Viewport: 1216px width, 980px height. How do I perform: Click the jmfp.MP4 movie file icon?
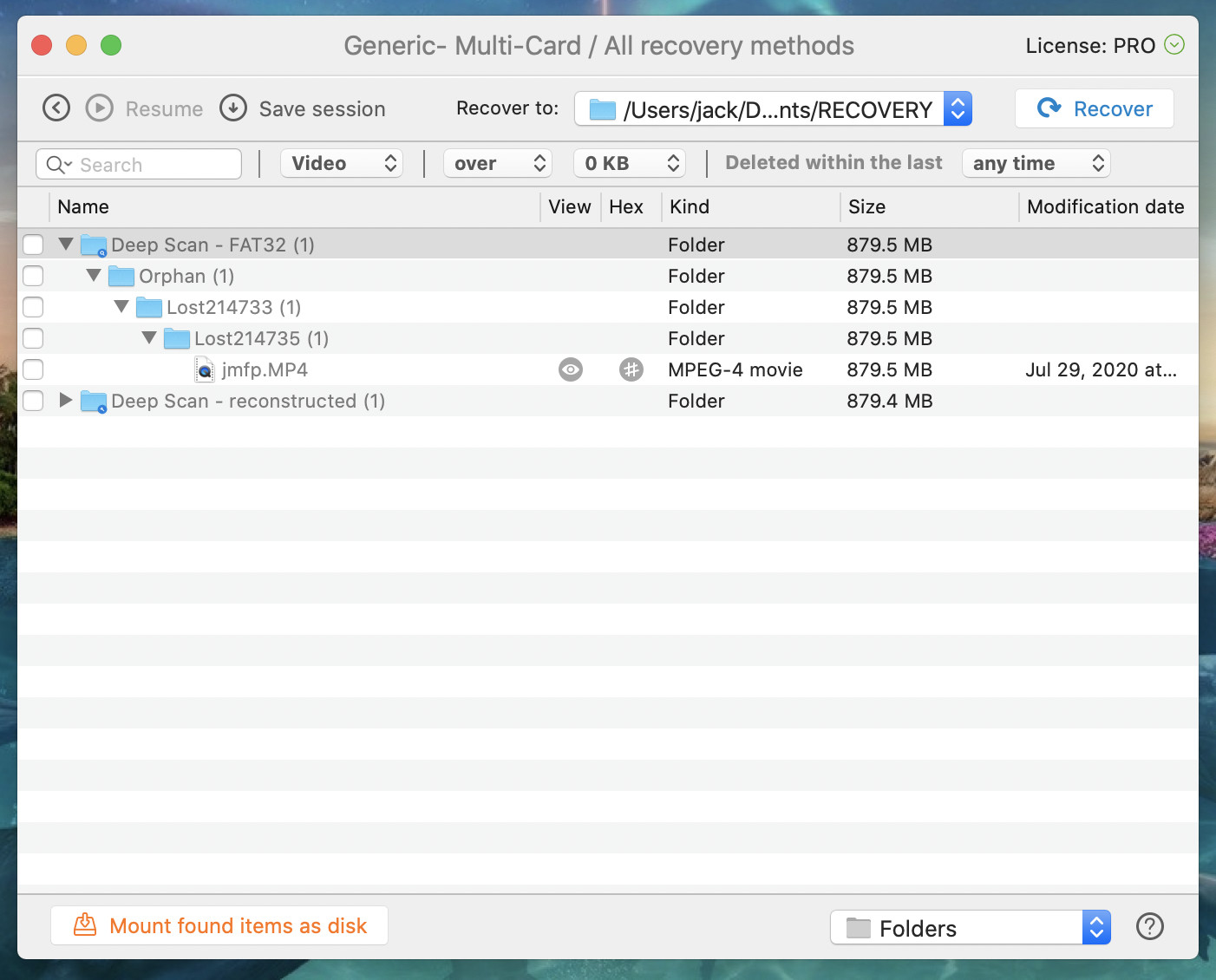(204, 370)
